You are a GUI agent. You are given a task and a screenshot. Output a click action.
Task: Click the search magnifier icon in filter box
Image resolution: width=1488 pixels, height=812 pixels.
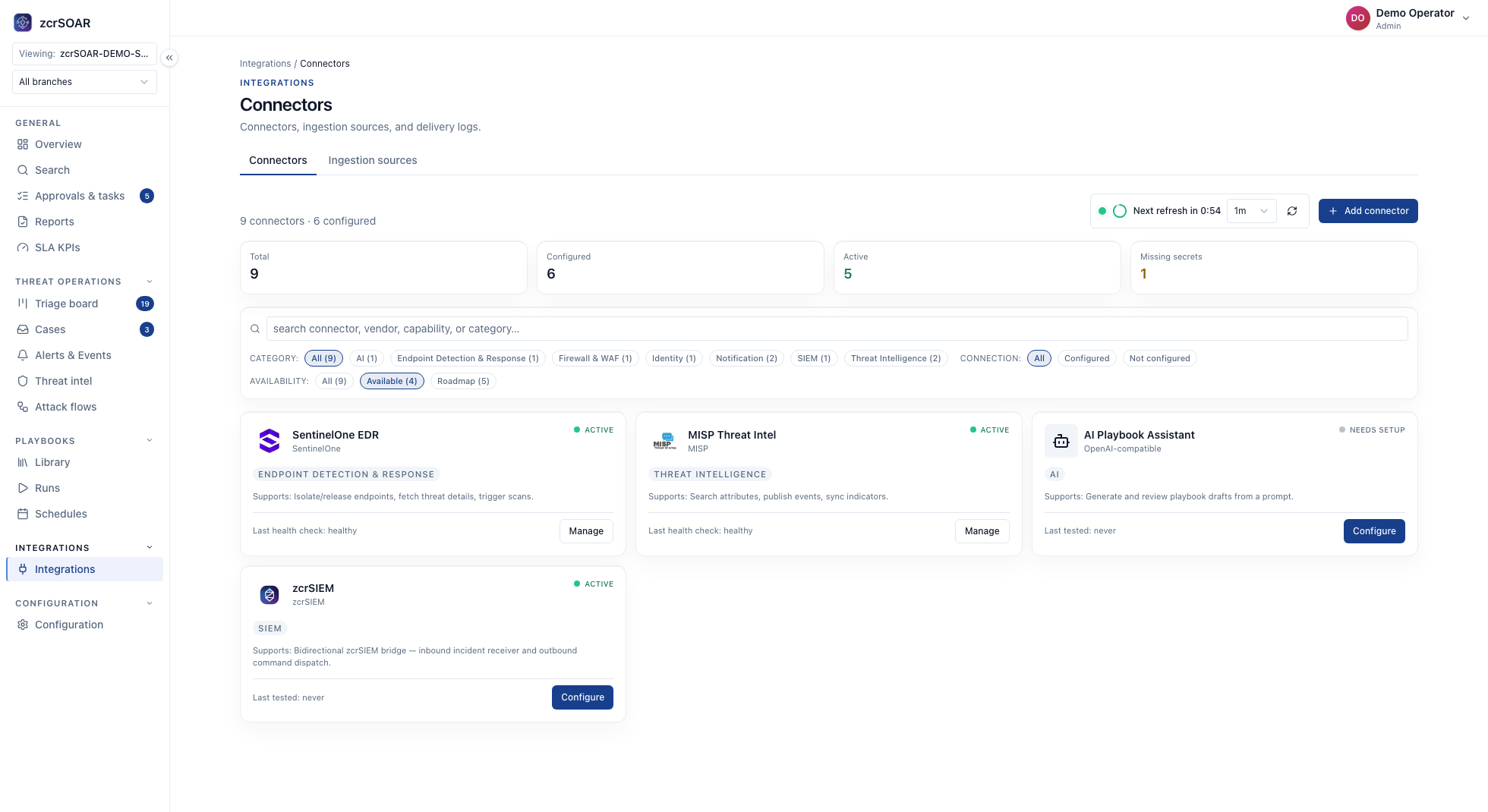[255, 329]
